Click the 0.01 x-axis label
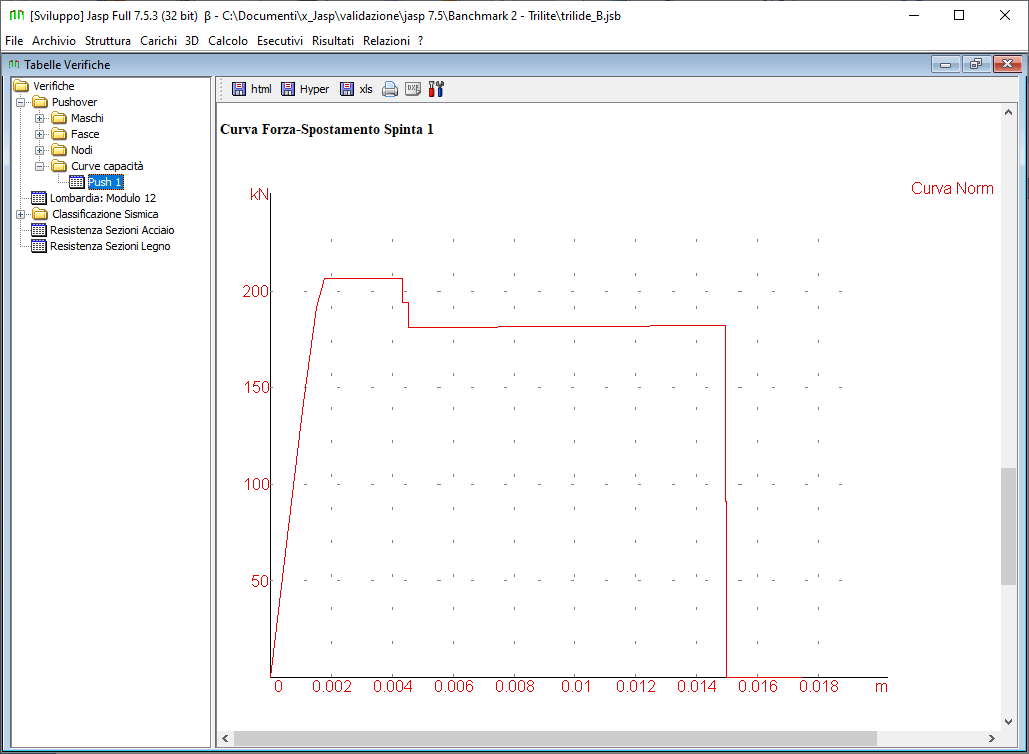 point(576,686)
